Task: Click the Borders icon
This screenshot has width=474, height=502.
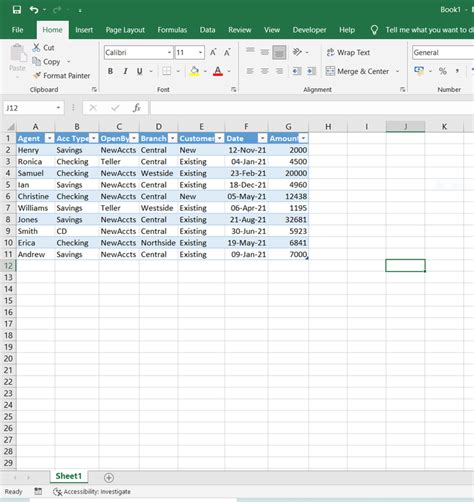Action: (166, 71)
